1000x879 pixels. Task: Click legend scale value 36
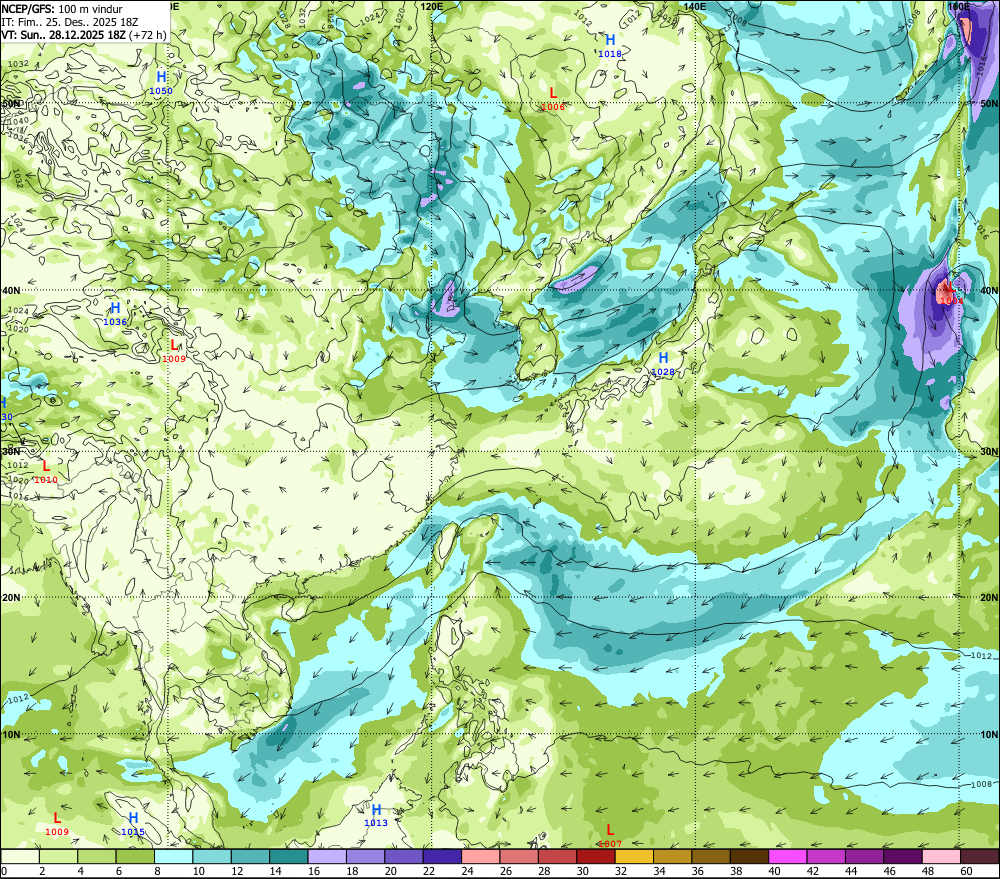point(698,871)
